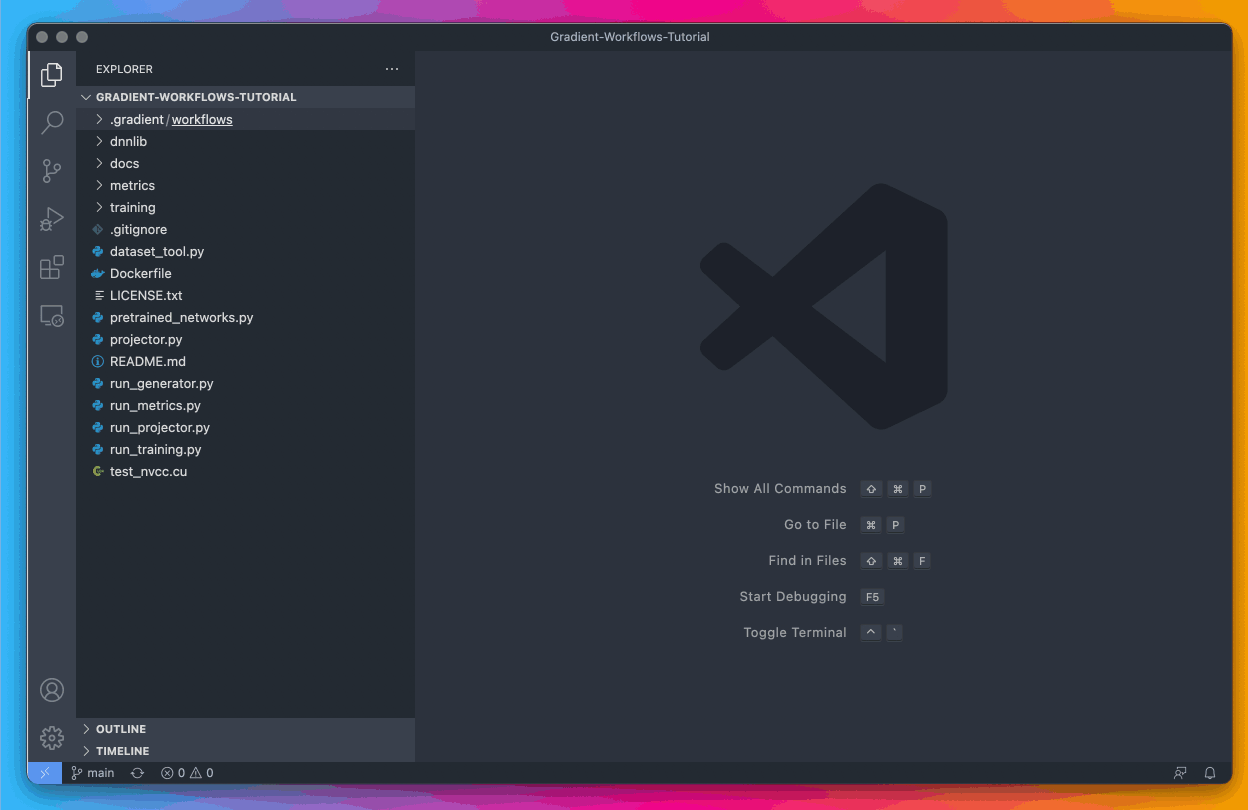This screenshot has height=810, width=1248.
Task: Click the F5 key hint
Action: 872,597
